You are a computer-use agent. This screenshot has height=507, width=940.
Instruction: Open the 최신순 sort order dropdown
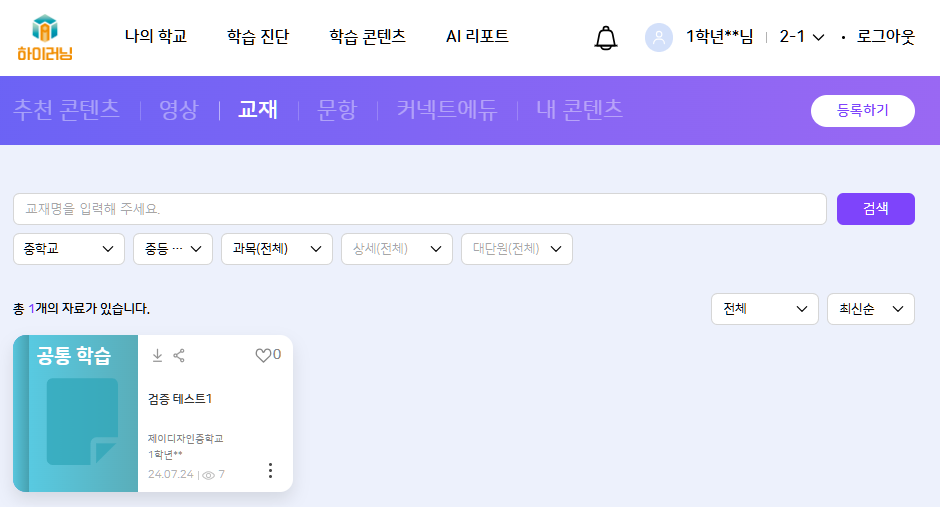[870, 309]
